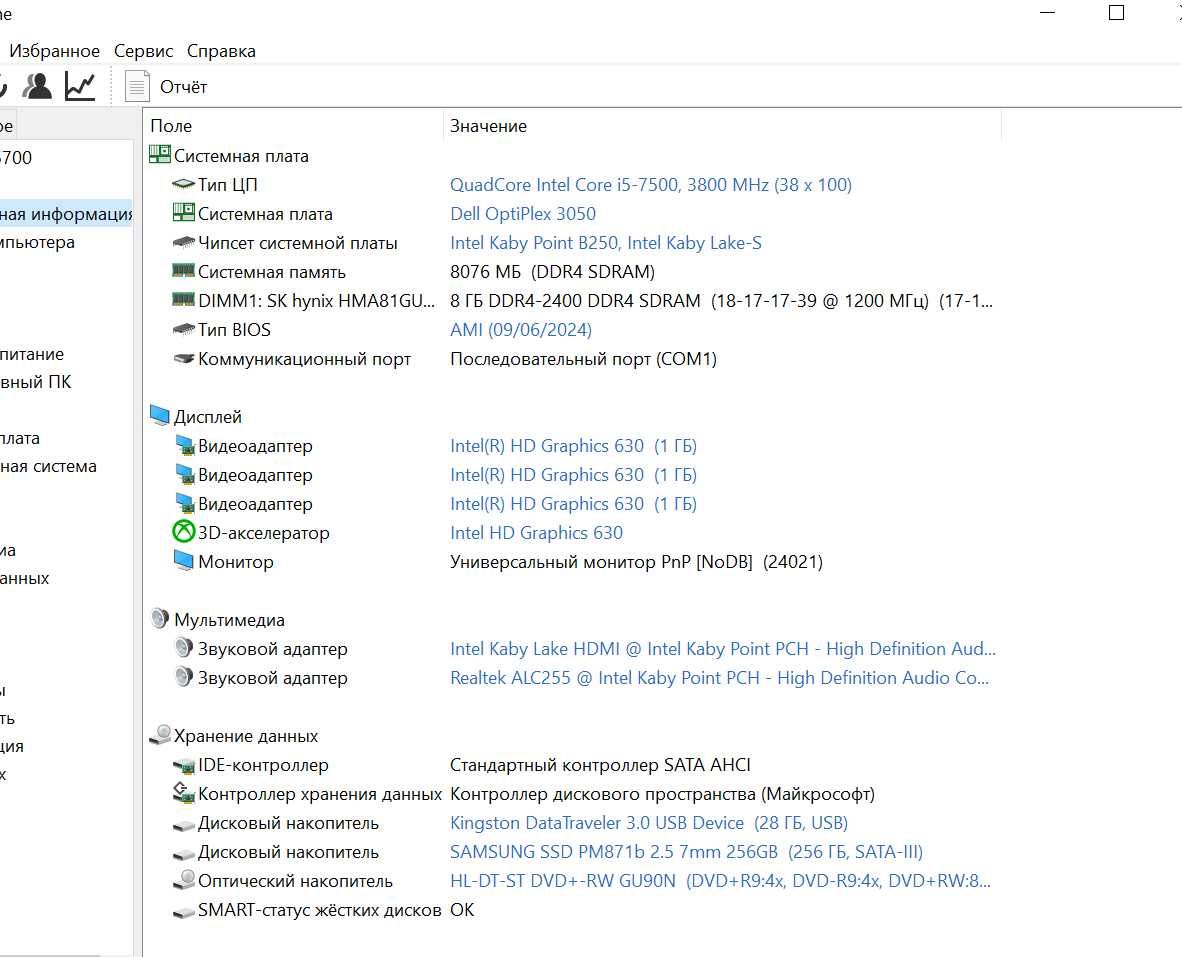This screenshot has height=957, width=1182.
Task: Select the SMART status OK value
Action: click(x=462, y=910)
